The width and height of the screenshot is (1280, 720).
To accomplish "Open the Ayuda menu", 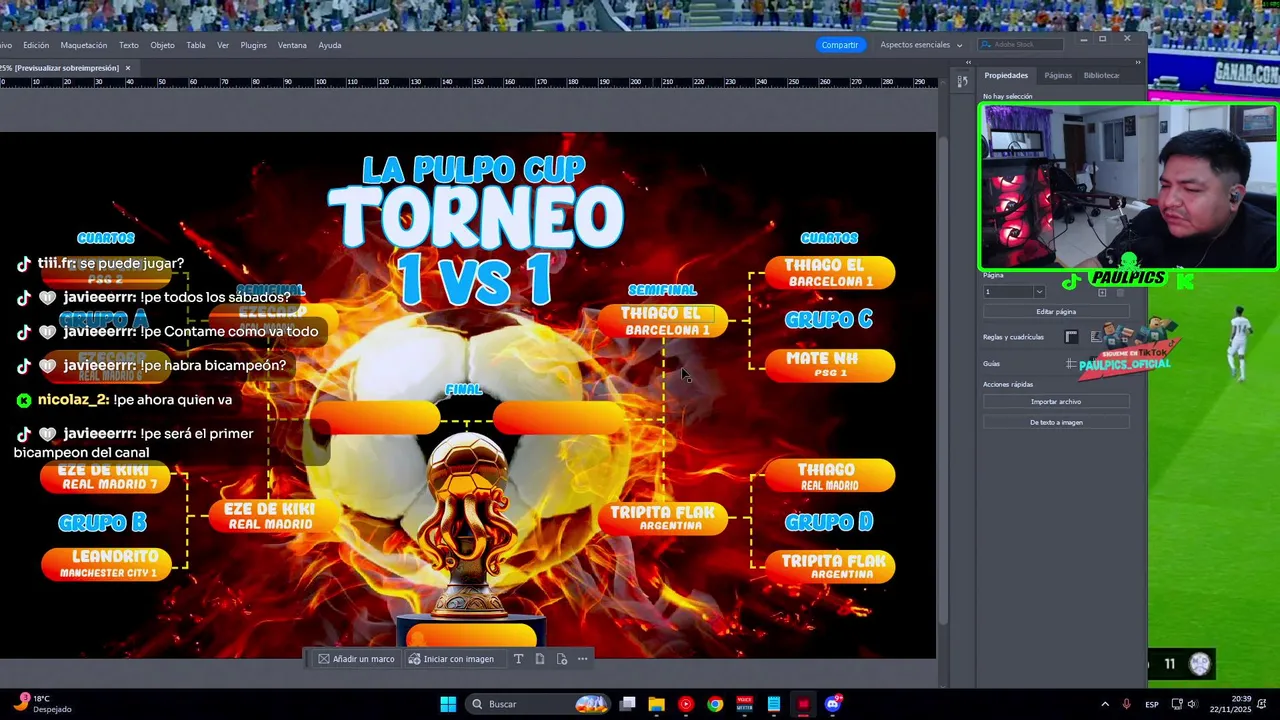I will click(330, 45).
